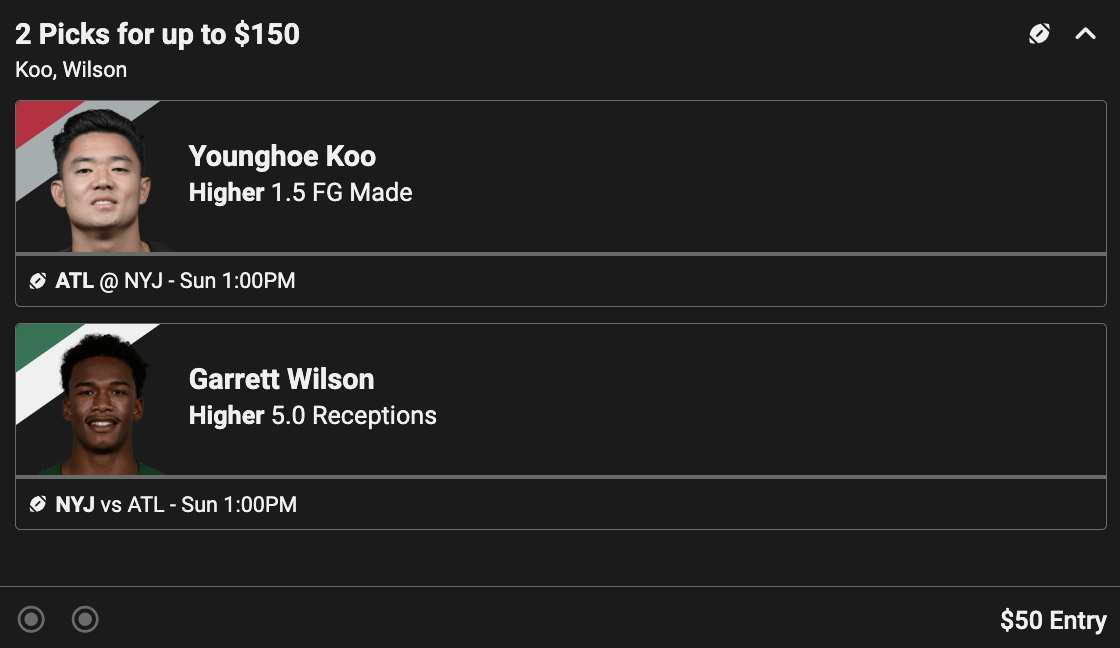
Task: Click the red-gray team stripe on Koo card
Action: click(x=43, y=132)
